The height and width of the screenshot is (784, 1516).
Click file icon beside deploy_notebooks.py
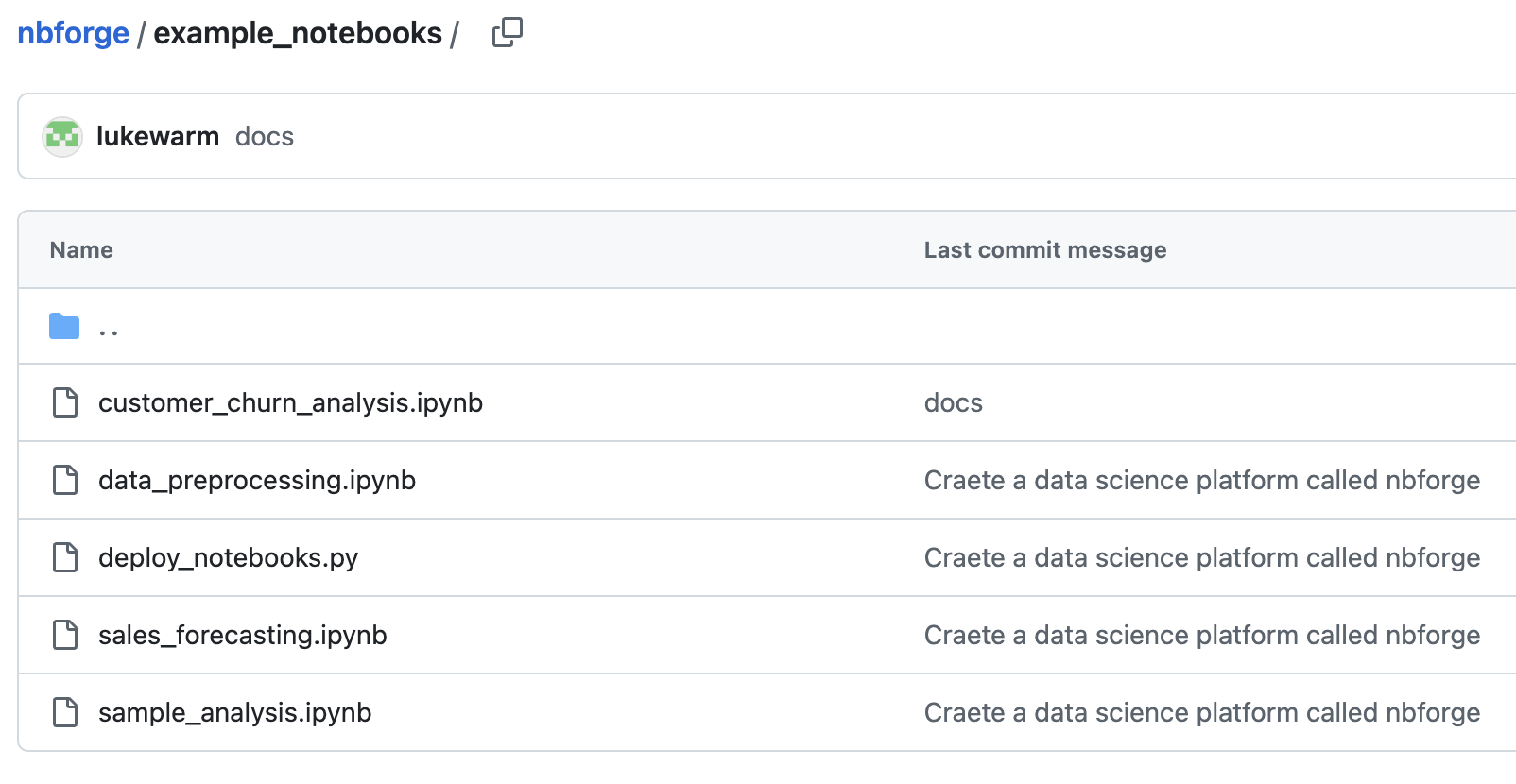click(65, 557)
